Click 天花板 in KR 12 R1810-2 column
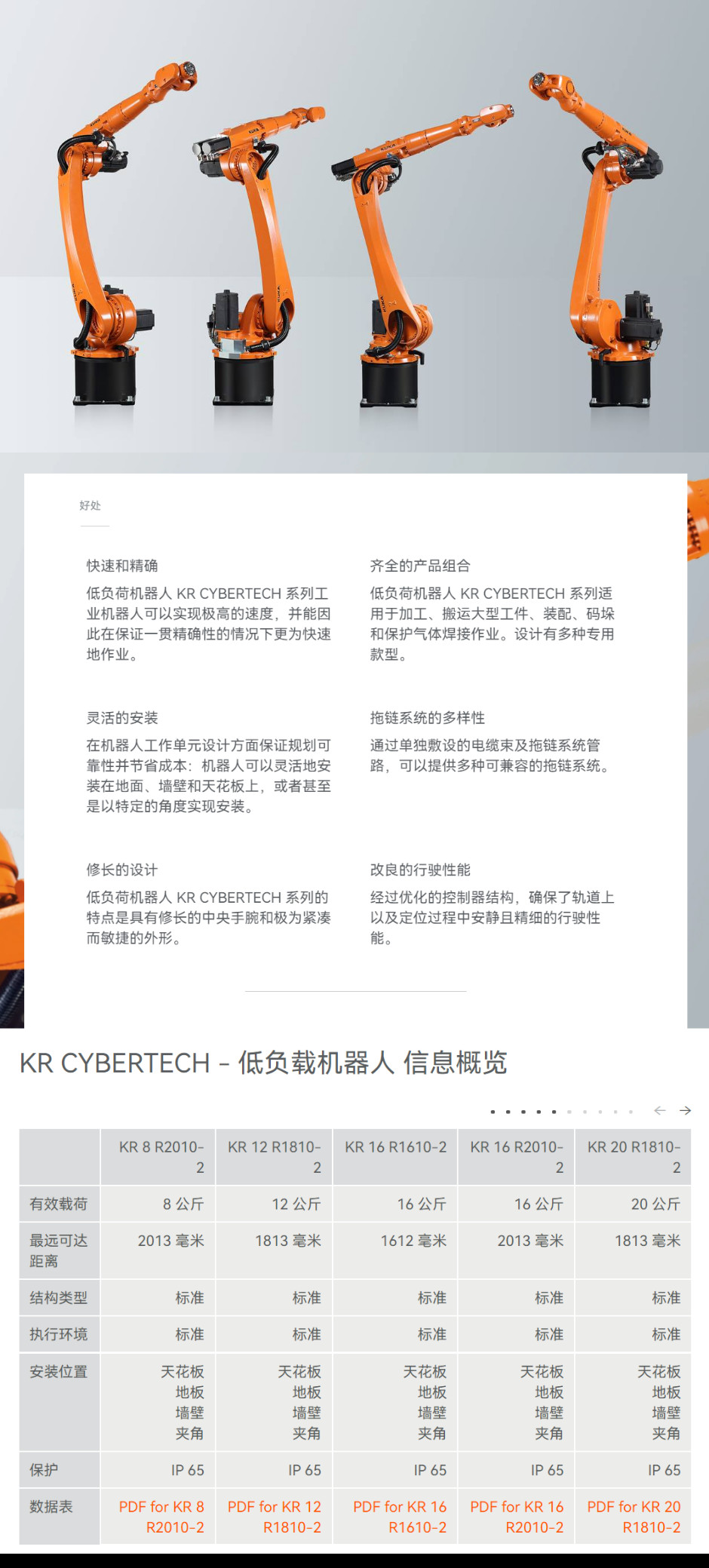The height and width of the screenshot is (1568, 709). [299, 1372]
